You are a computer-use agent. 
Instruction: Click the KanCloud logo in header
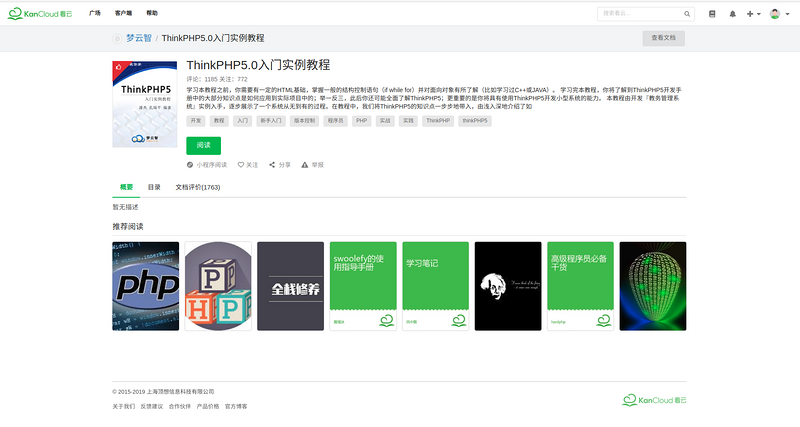[40, 14]
